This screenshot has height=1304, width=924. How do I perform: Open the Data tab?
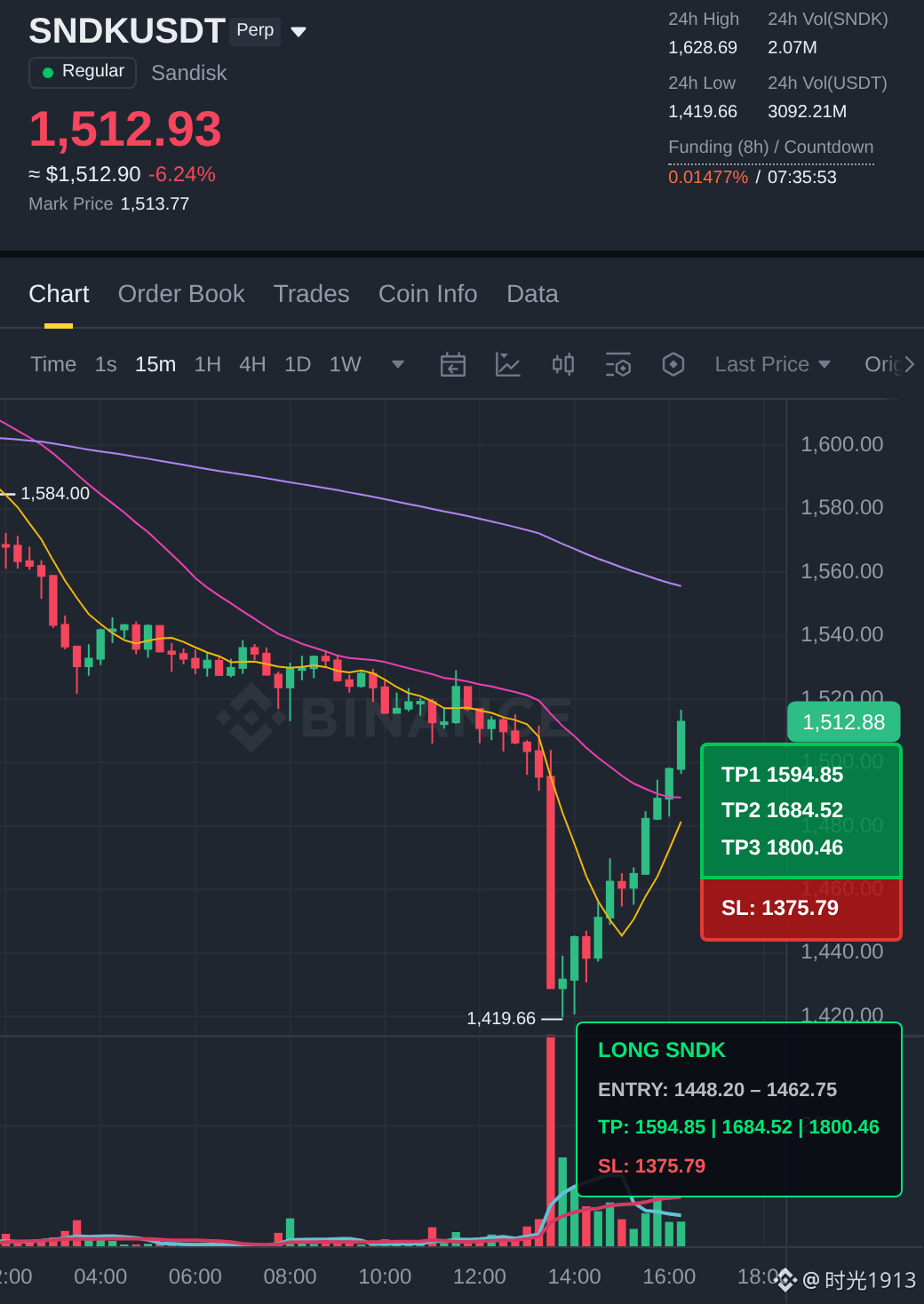(532, 294)
